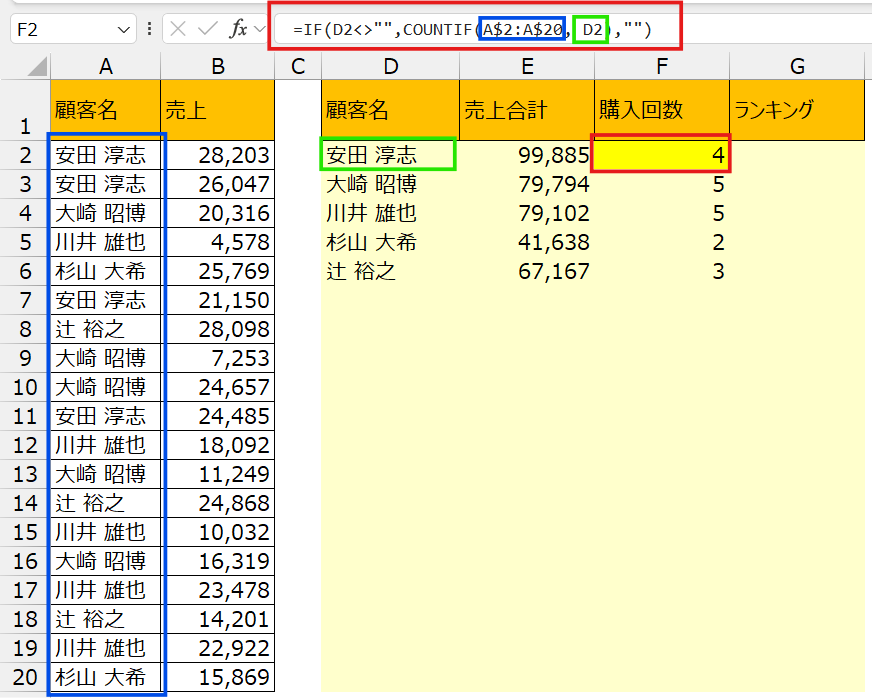Select column F header
872x698 pixels.
(x=661, y=67)
